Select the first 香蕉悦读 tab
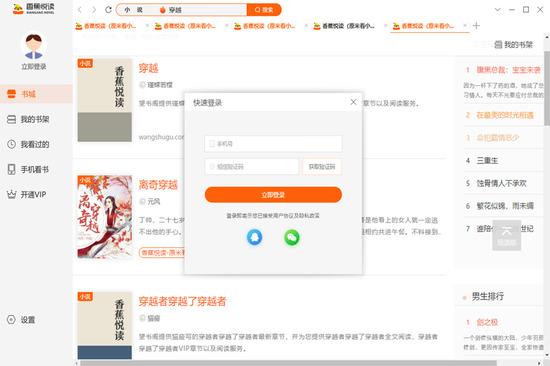Screen dimensions: 550x366 pos(106,26)
